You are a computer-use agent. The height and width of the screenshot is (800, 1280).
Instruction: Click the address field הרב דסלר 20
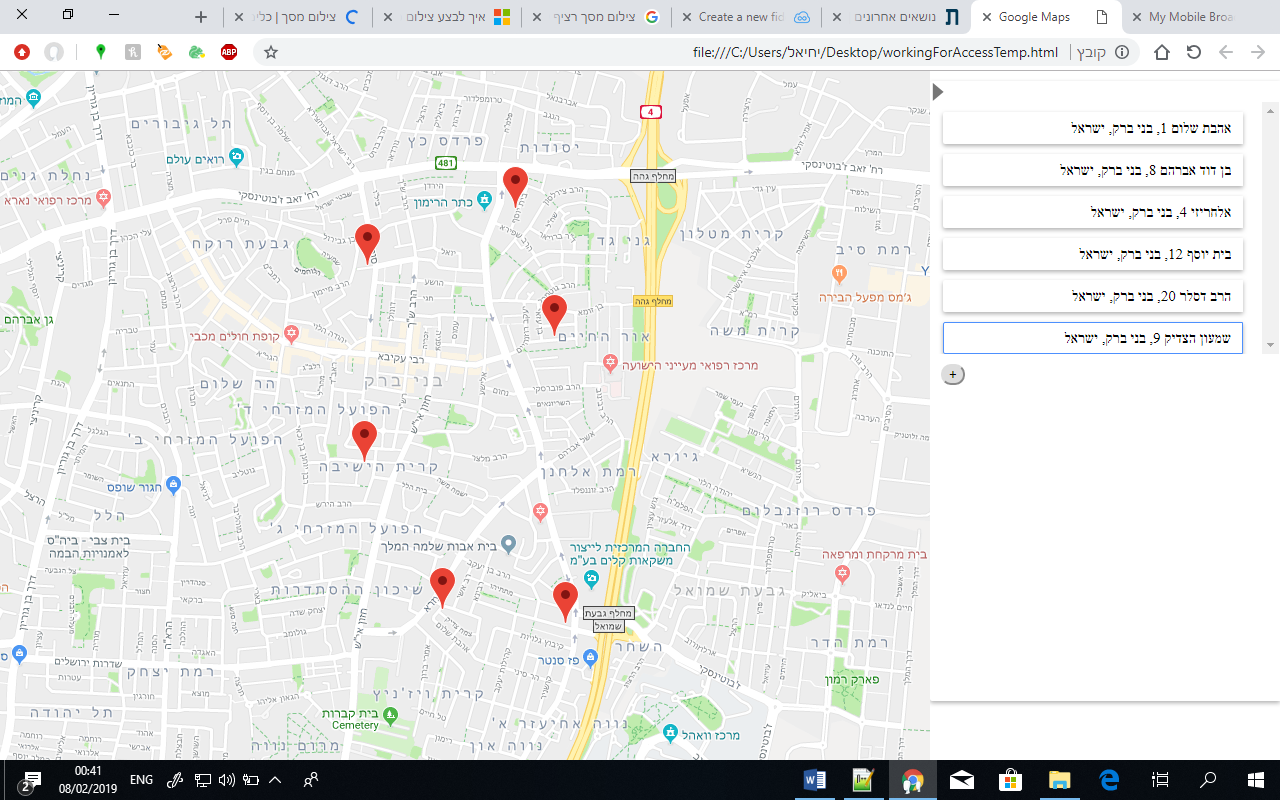coord(1093,296)
